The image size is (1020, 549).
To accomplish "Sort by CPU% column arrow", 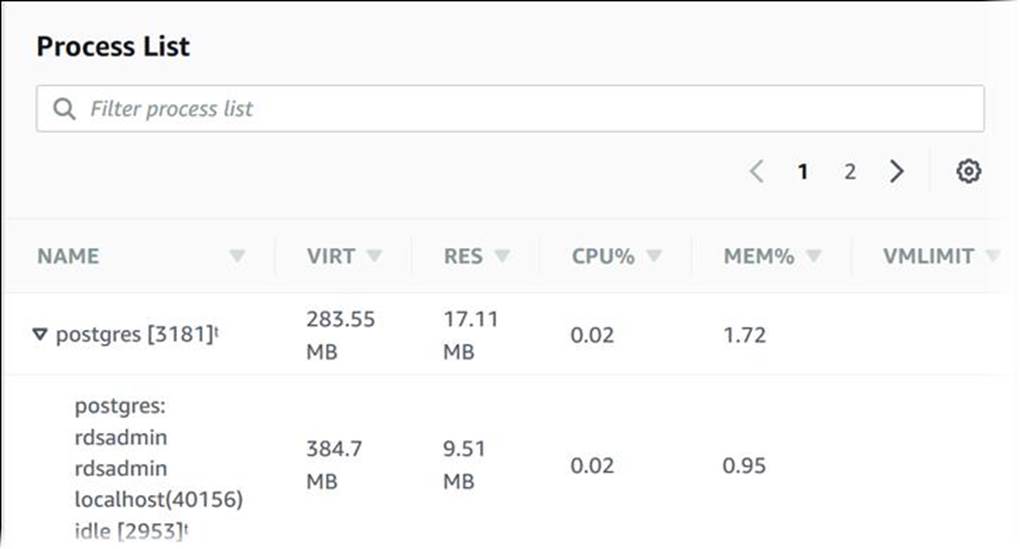I will click(x=654, y=257).
